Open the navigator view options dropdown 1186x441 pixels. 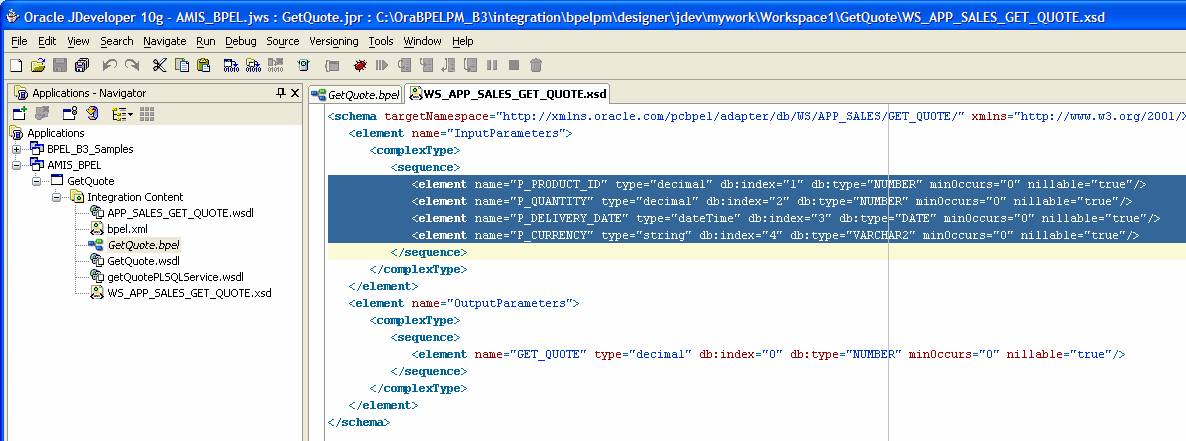tap(122, 114)
